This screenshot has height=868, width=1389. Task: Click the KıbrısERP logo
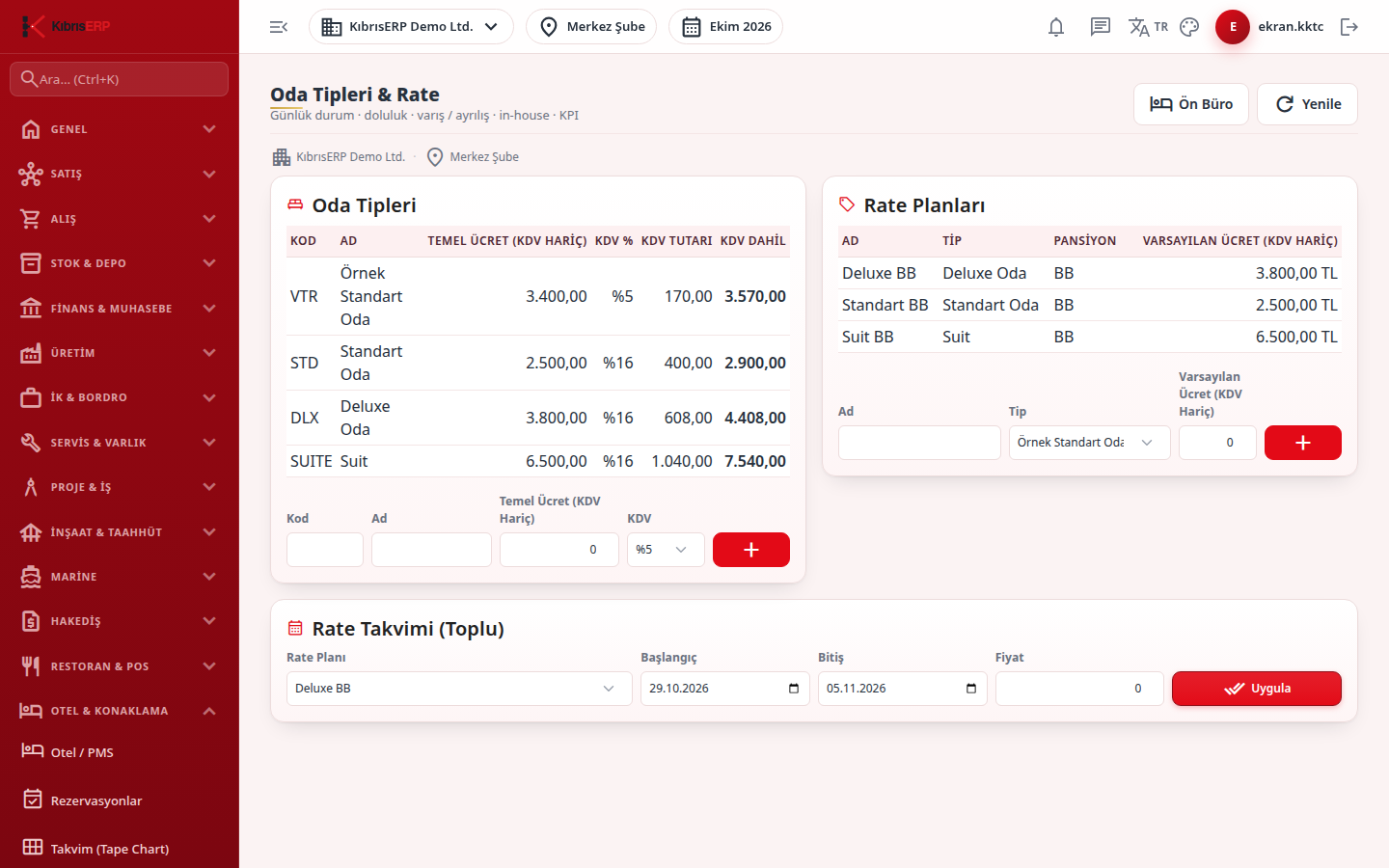tap(66, 26)
